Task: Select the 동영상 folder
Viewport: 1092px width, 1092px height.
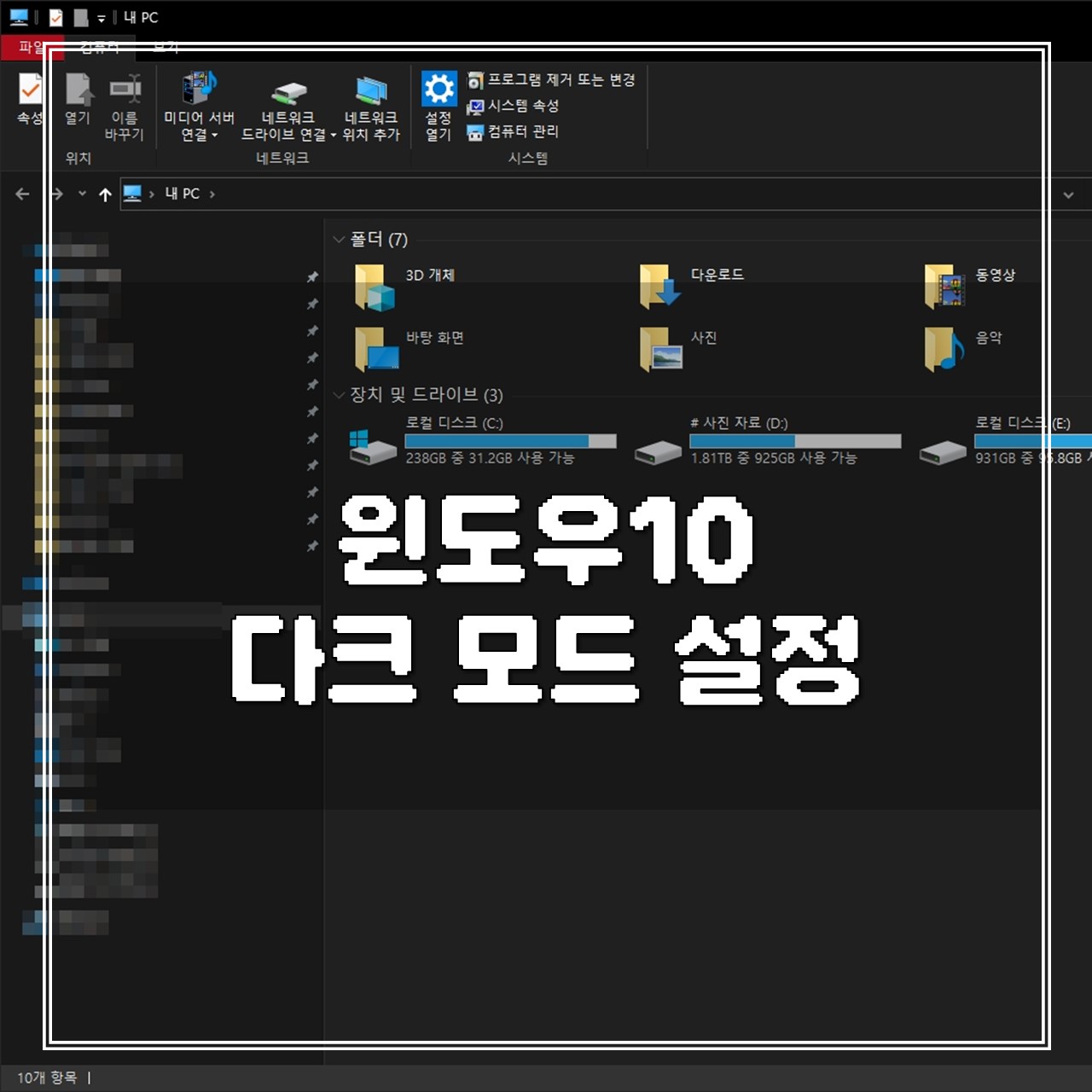Action: pyautogui.click(x=971, y=286)
